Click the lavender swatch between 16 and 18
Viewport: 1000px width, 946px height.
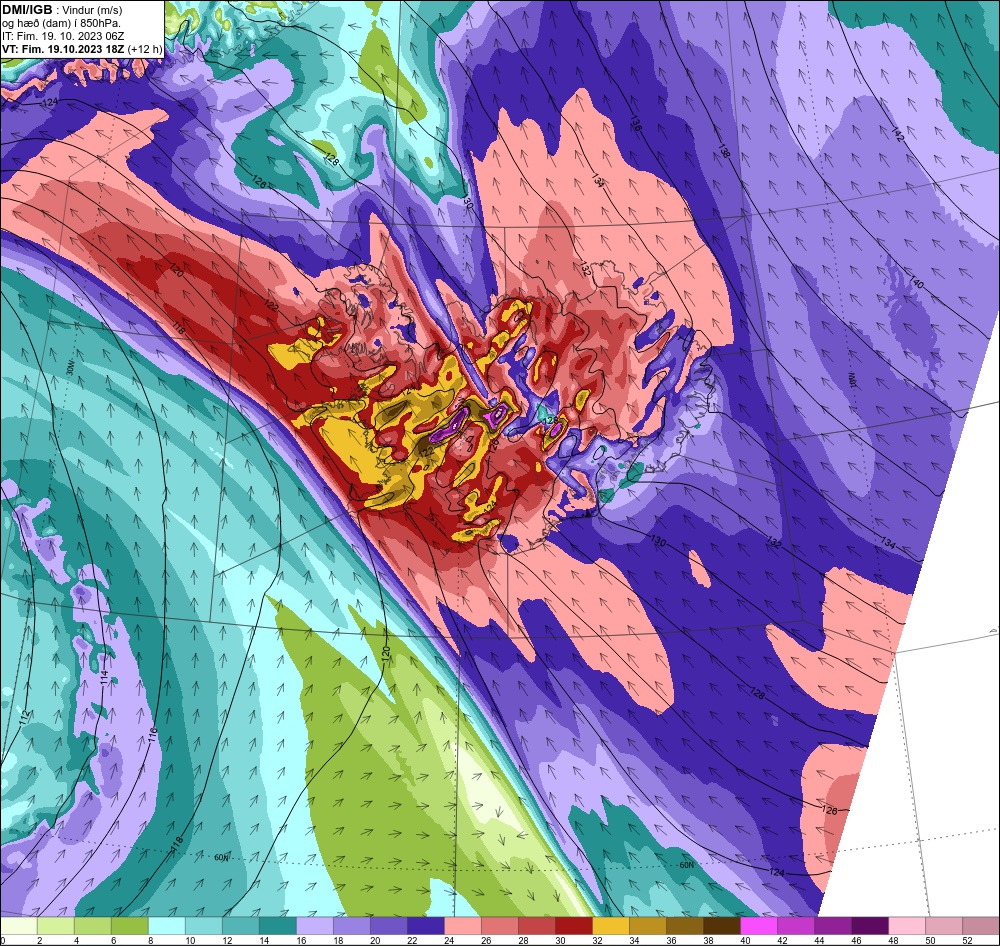tap(315, 926)
